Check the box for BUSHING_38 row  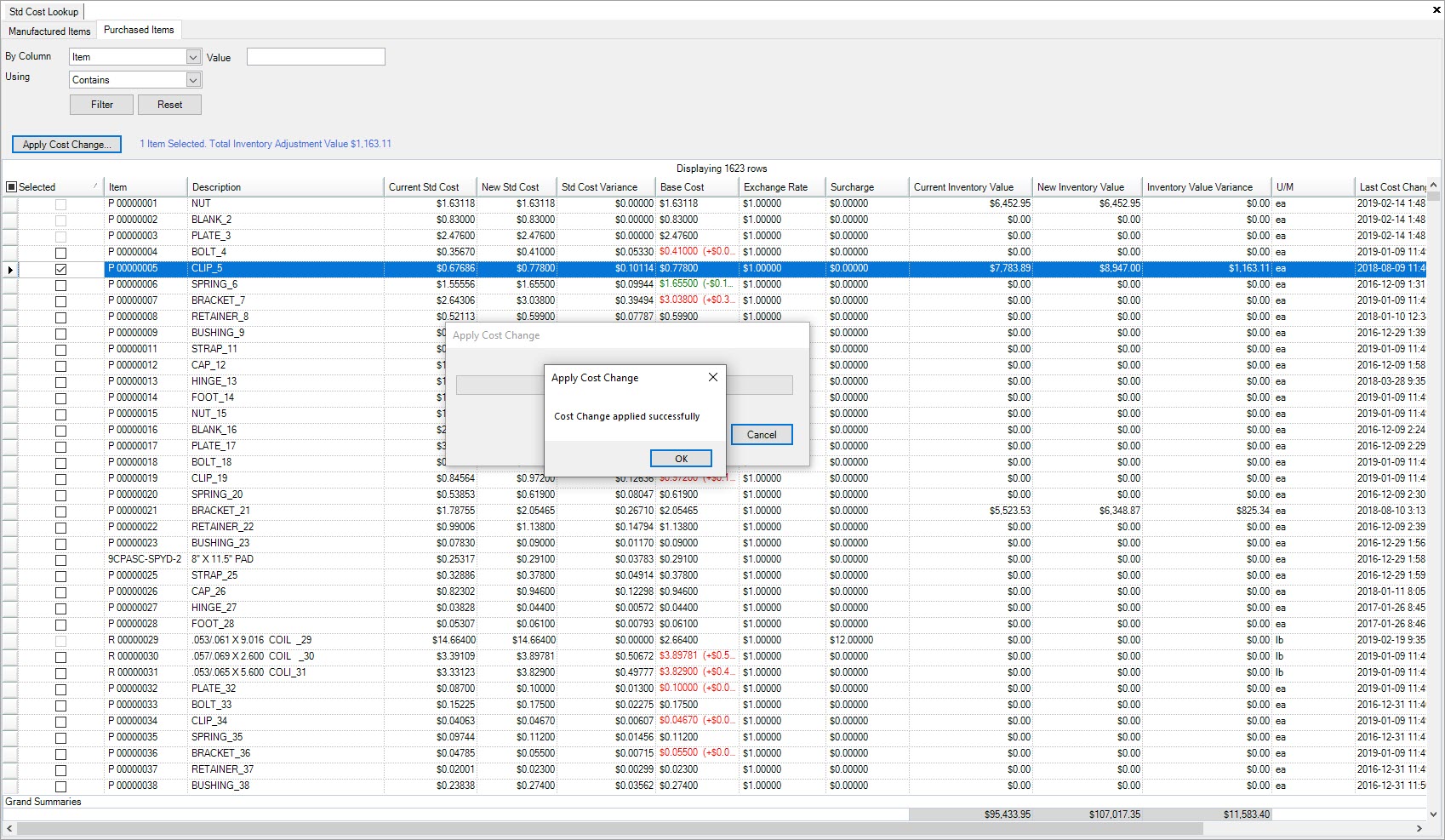tap(60, 786)
